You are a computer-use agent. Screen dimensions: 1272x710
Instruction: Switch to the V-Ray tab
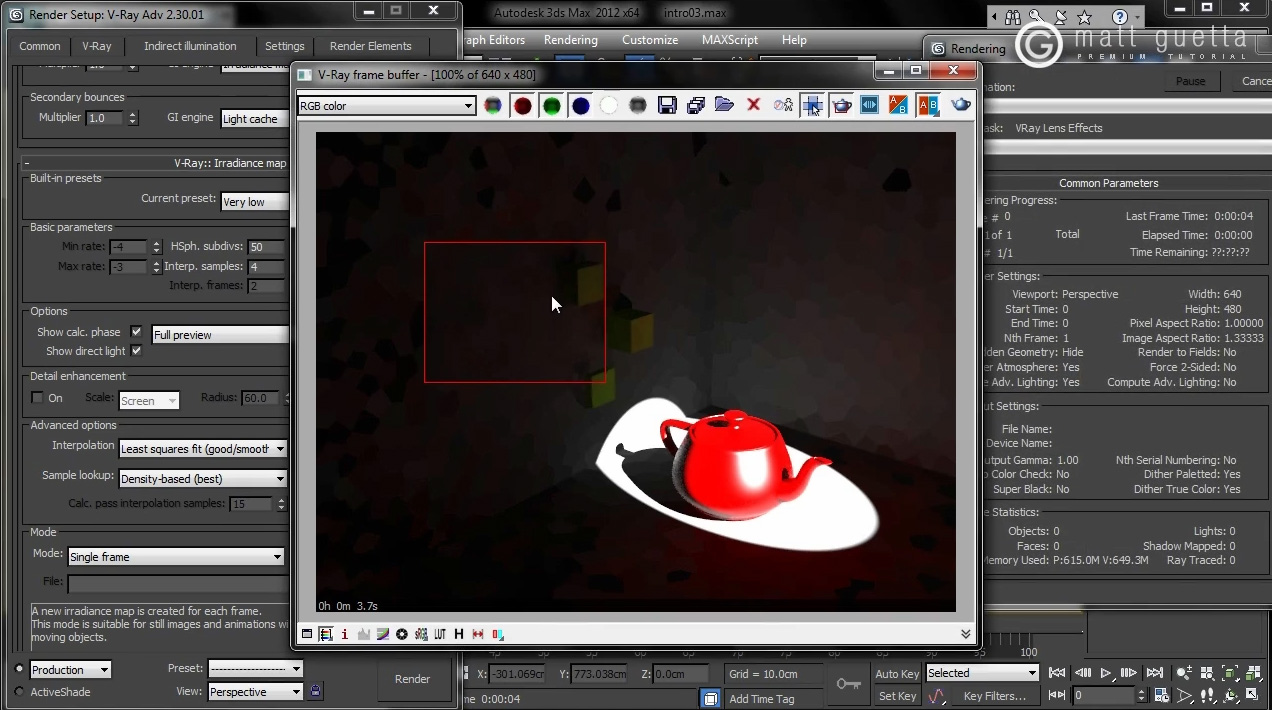pos(97,46)
